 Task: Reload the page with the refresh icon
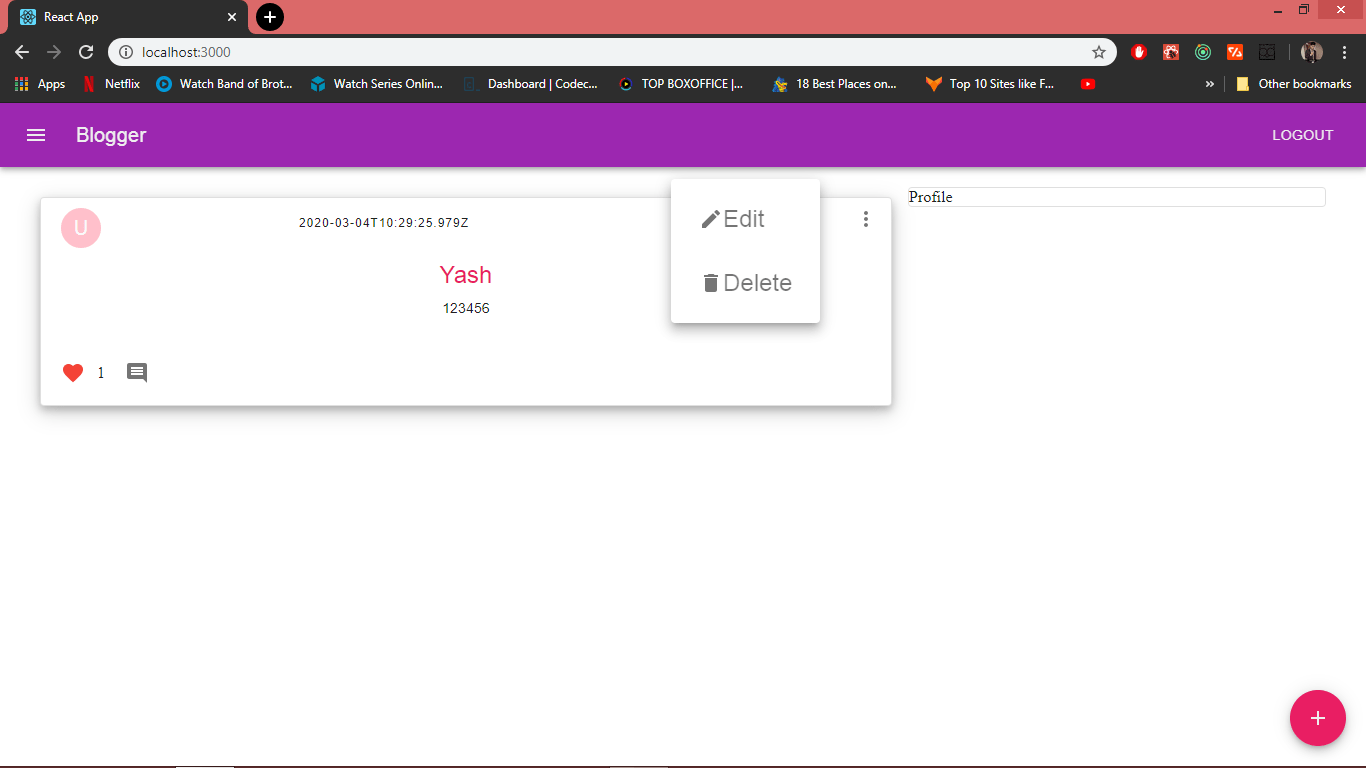(86, 51)
